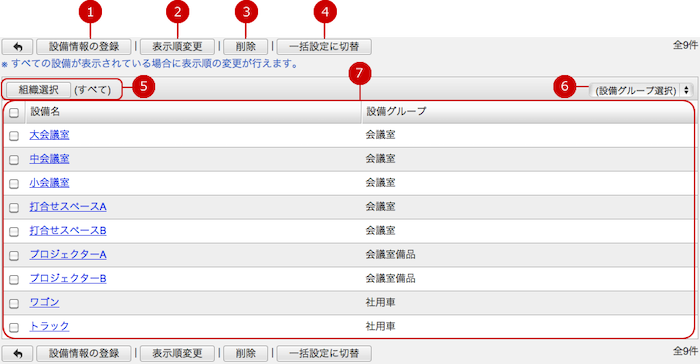Image resolution: width=700 pixels, height=364 pixels.
Task: Click 会議室備品 cell in プロジェクターA row
Action: pos(391,255)
